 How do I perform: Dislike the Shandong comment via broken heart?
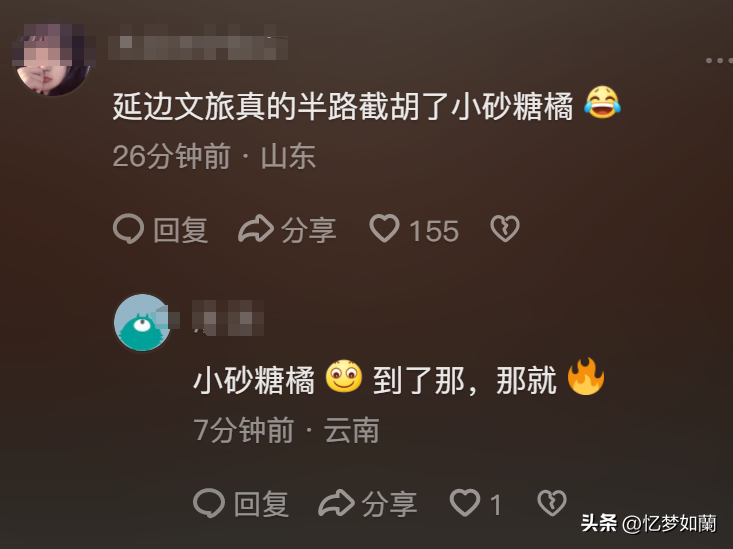pyautogui.click(x=505, y=228)
